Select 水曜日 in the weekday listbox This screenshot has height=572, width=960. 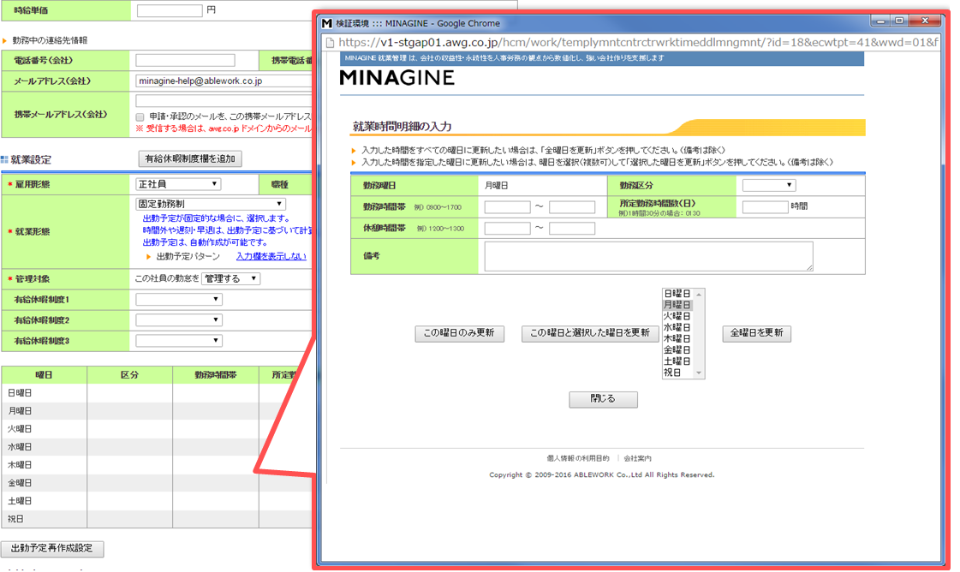tap(677, 328)
